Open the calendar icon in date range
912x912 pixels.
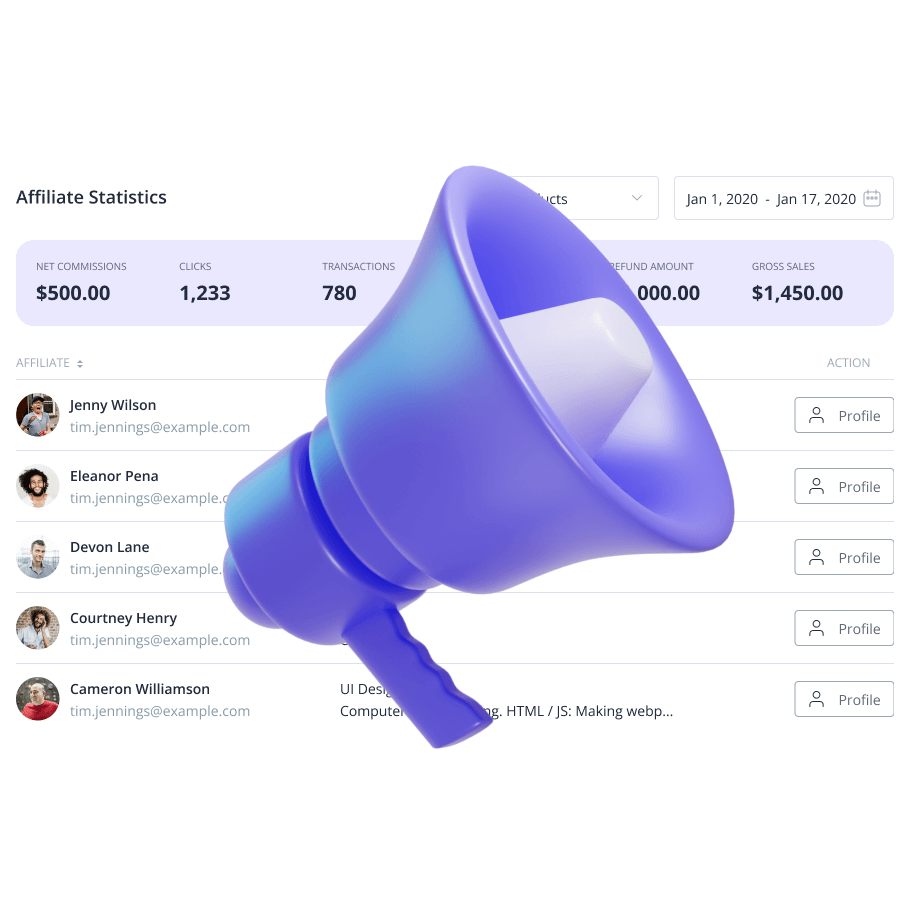pos(872,198)
